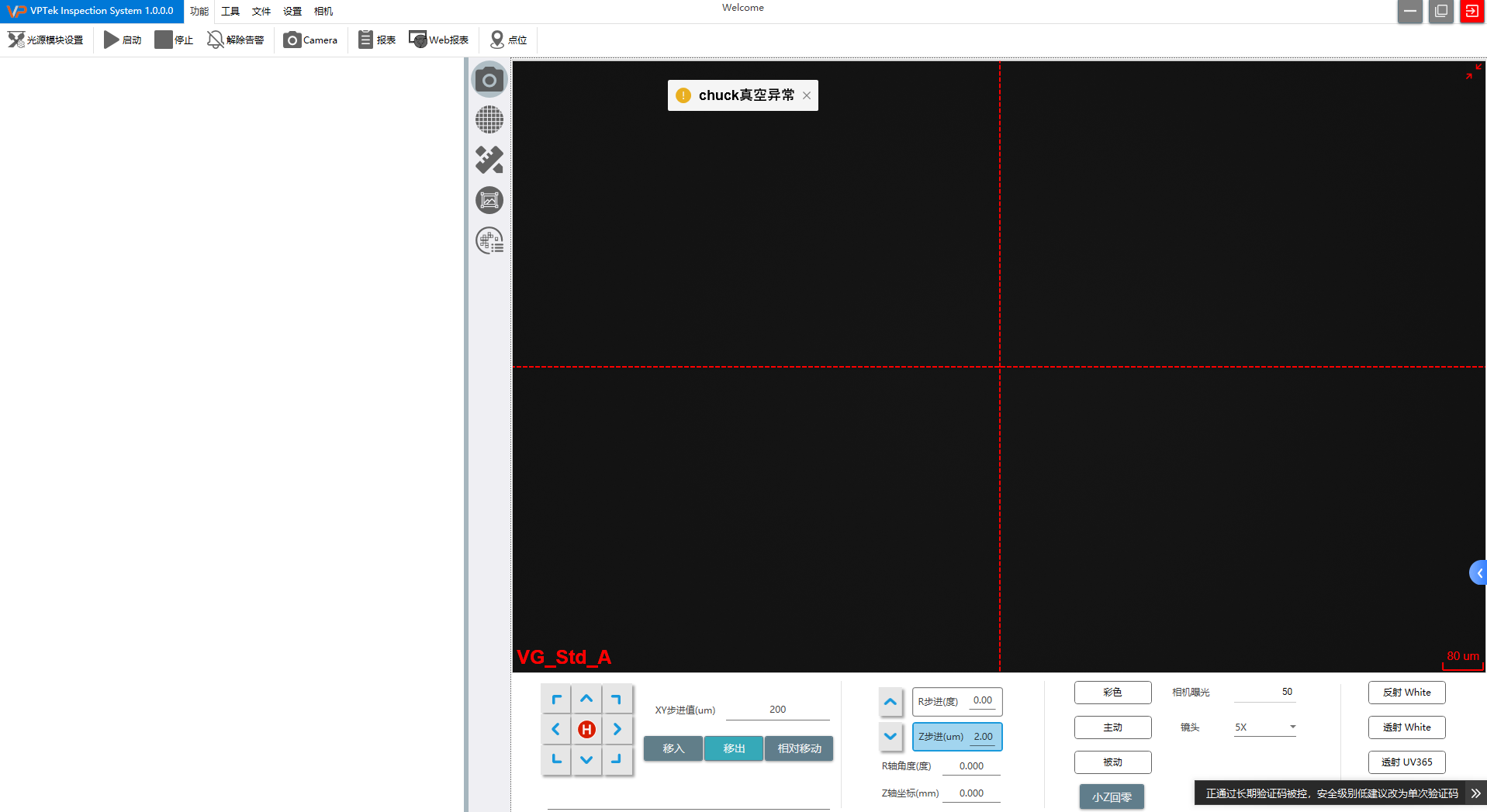Click the 移入 move-in button

coord(673,748)
